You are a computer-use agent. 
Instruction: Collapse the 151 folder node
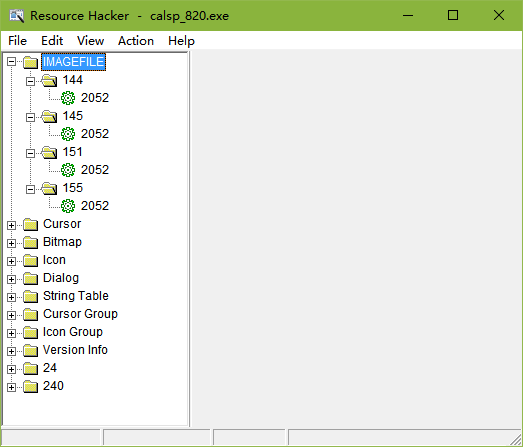[30, 153]
